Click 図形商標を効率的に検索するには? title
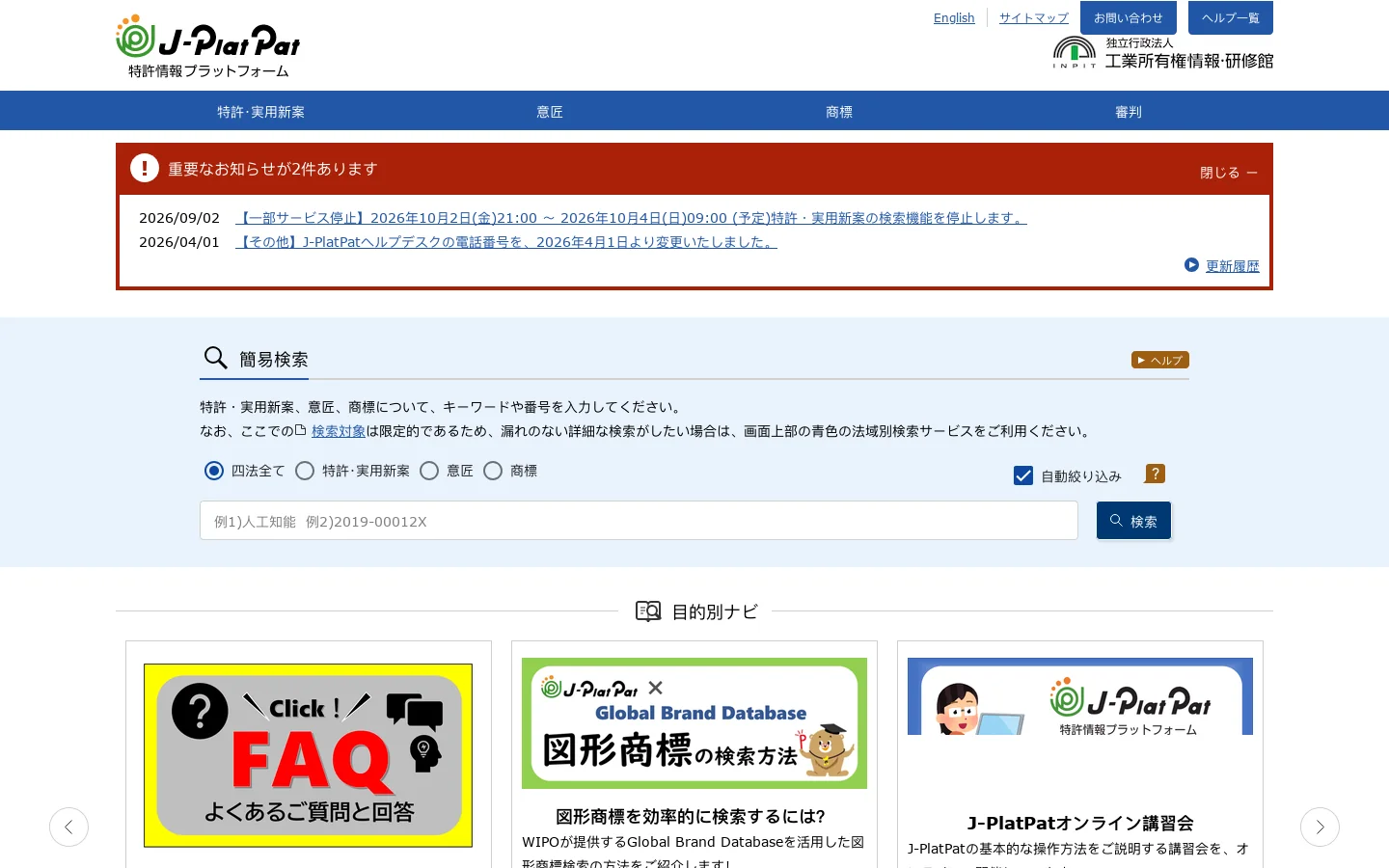The image size is (1389, 868). click(x=691, y=817)
